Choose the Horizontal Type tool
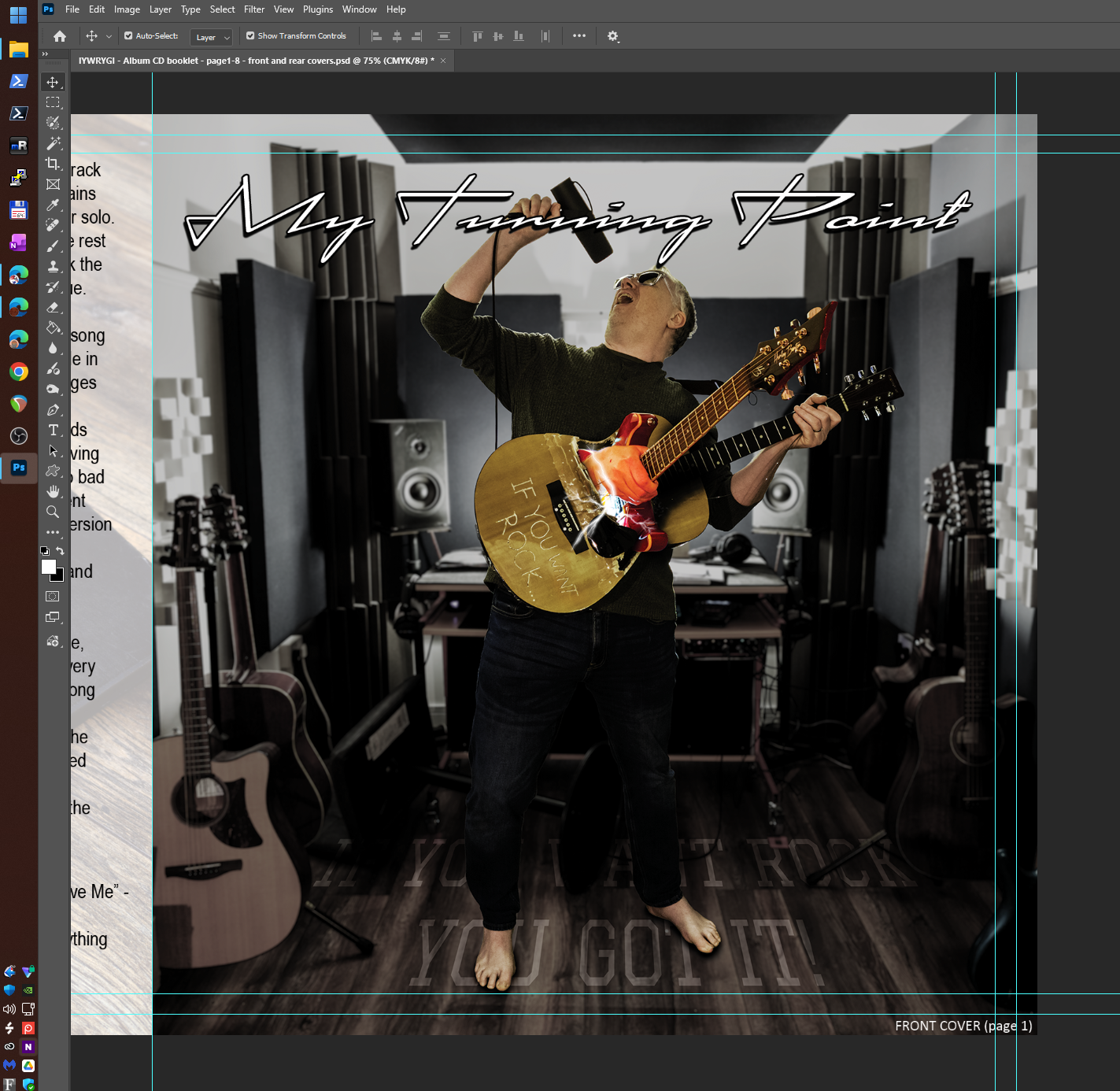Screen dimensions: 1120x1091 click(53, 430)
